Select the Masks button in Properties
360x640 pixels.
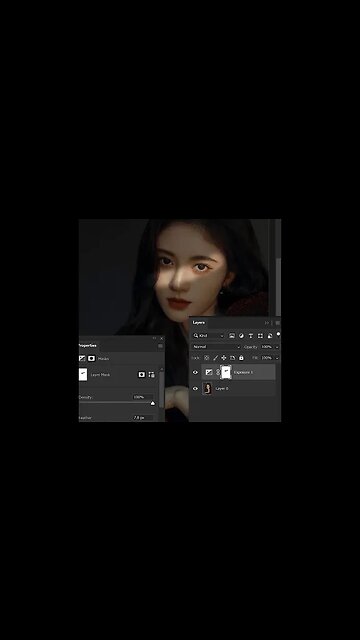(x=91, y=358)
